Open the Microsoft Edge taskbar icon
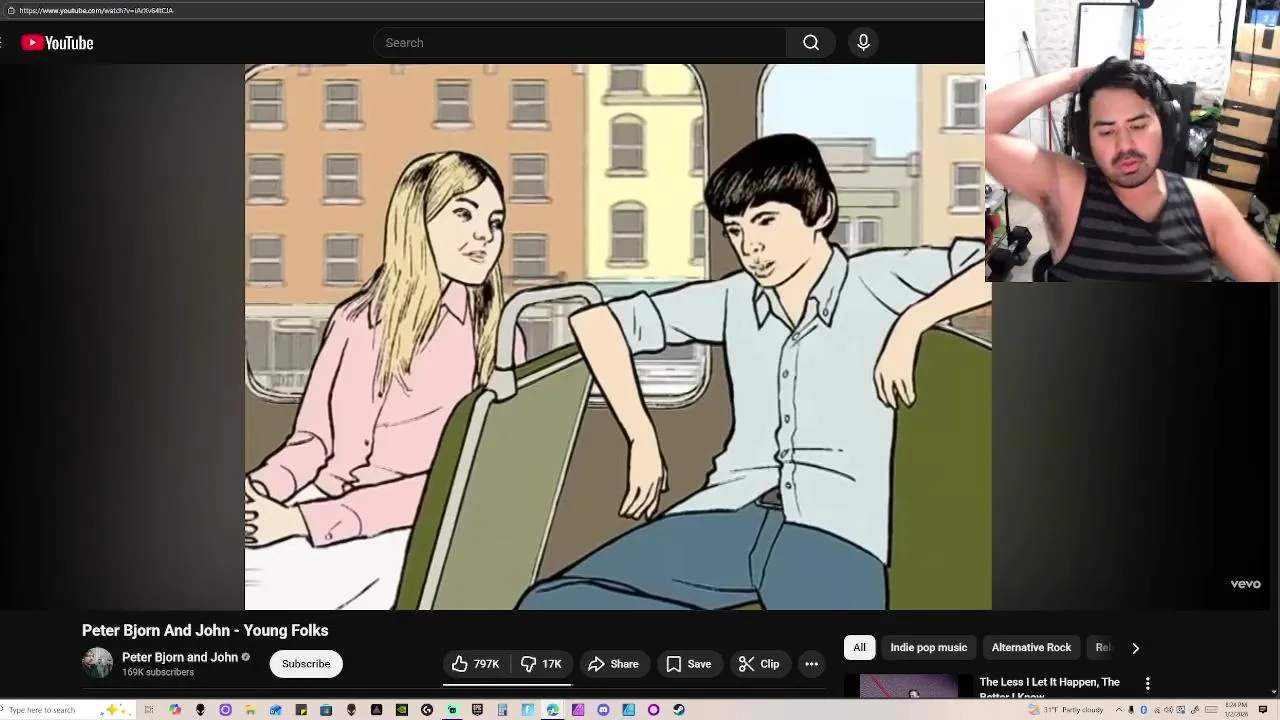 pos(552,710)
